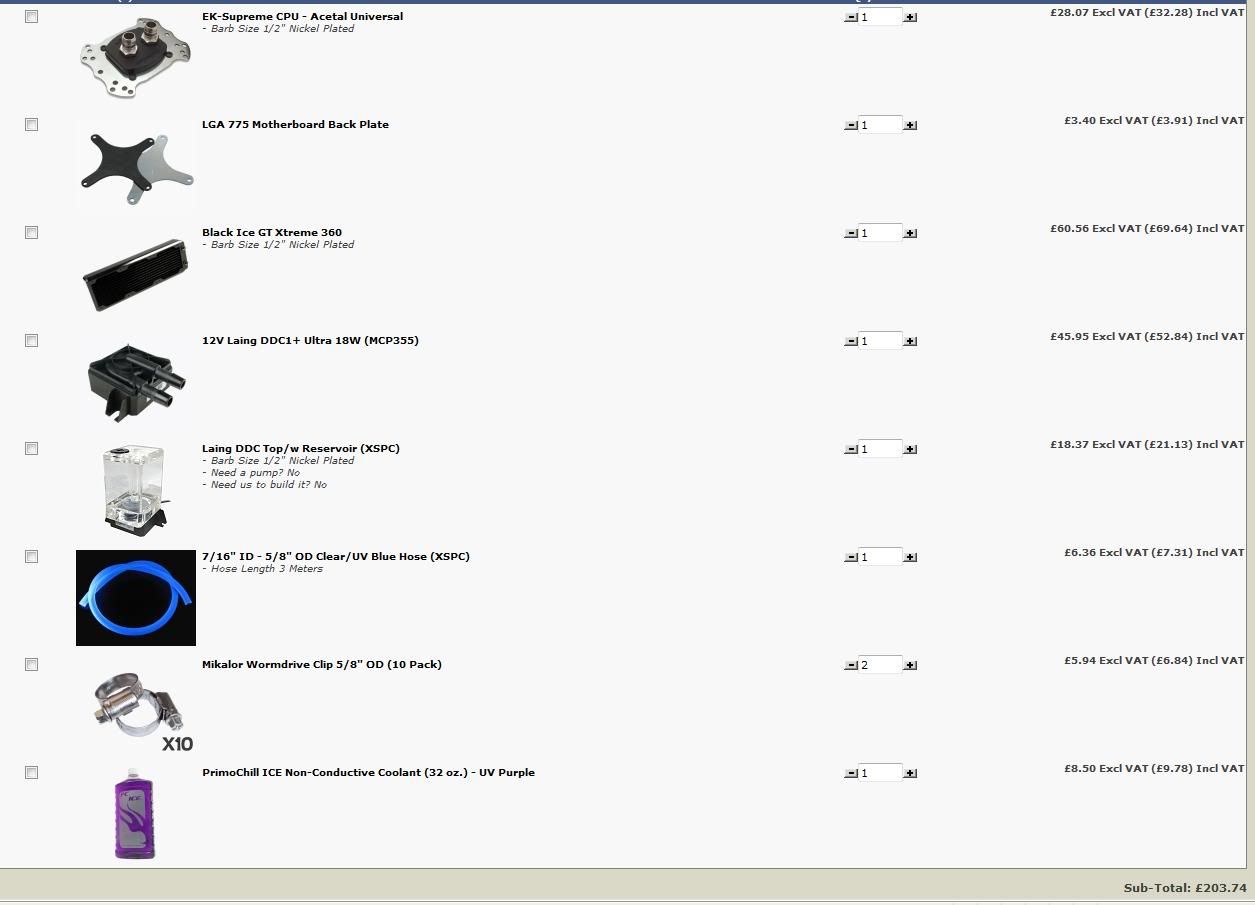Edit quantity field for LGA 775 Back Plate
Viewport: 1255px width, 905px height.
coord(880,125)
